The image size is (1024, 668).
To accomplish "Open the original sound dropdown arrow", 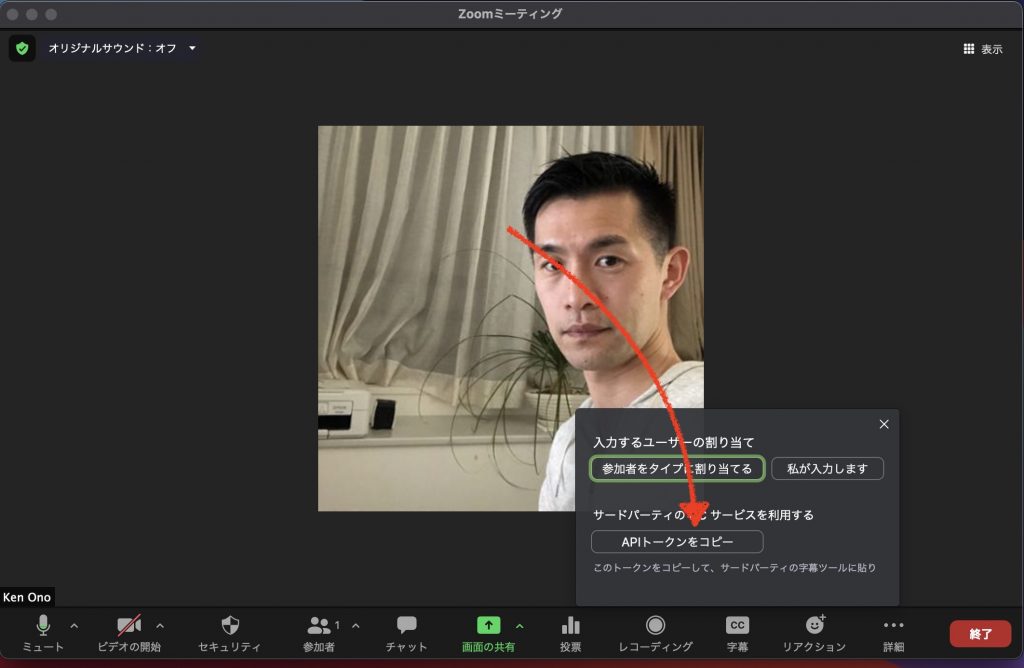I will [190, 48].
